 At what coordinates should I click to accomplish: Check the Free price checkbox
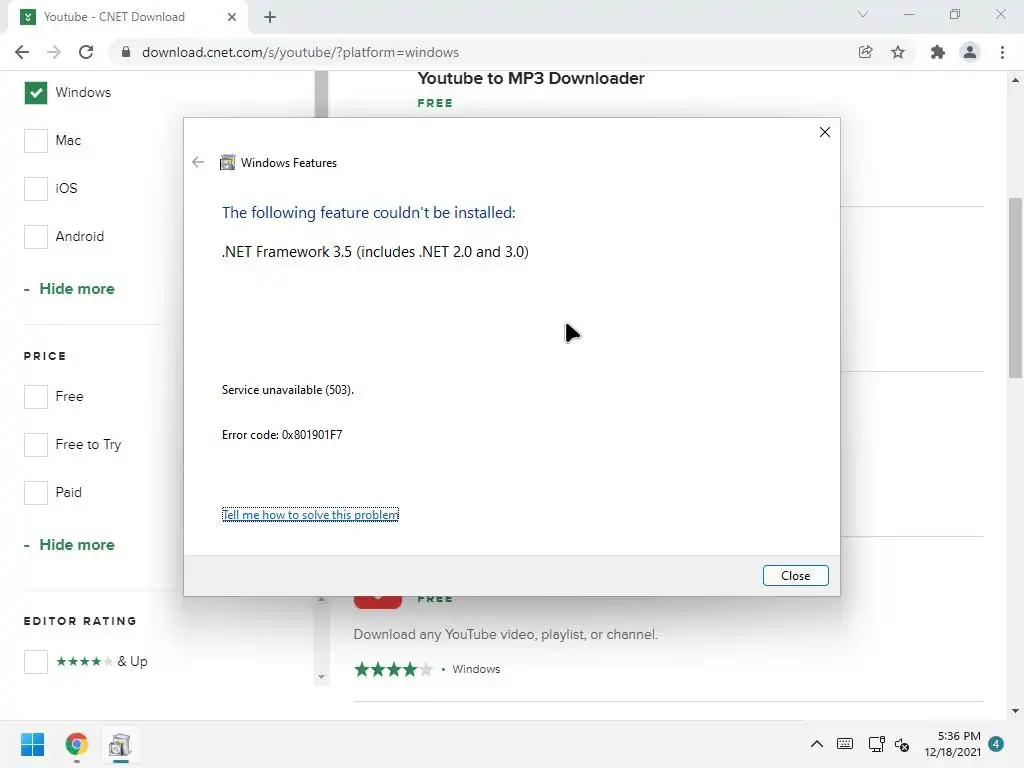[x=36, y=396]
